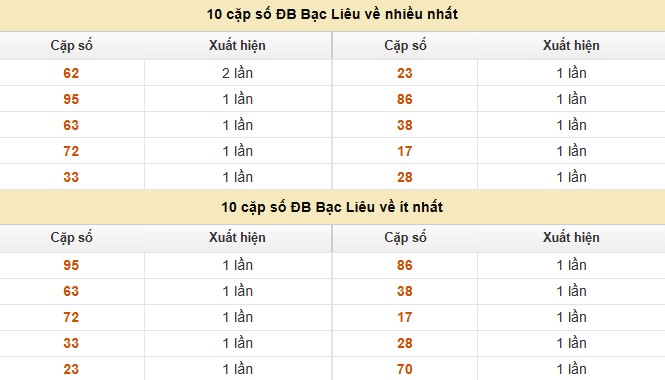Pick pair 23 in the "ít nhất" table

click(x=71, y=369)
